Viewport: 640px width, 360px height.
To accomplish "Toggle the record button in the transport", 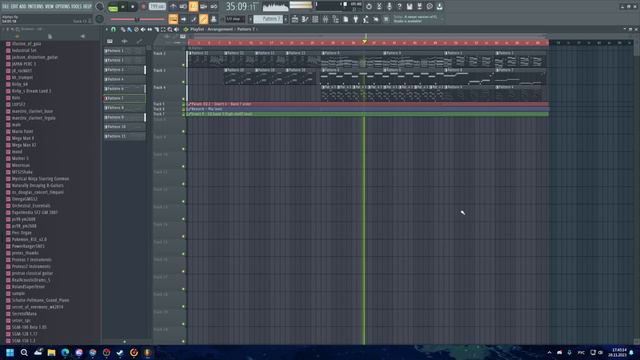I will (x=143, y=7).
